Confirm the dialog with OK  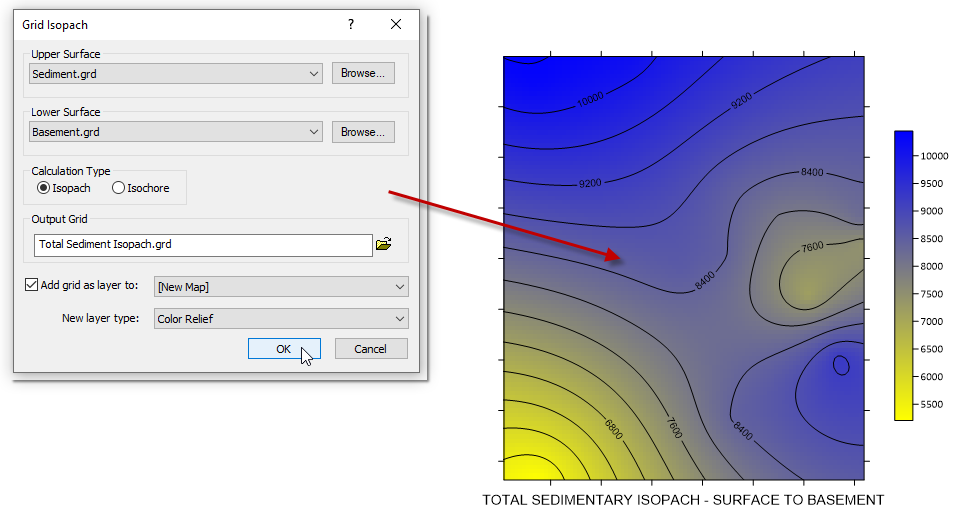(284, 349)
